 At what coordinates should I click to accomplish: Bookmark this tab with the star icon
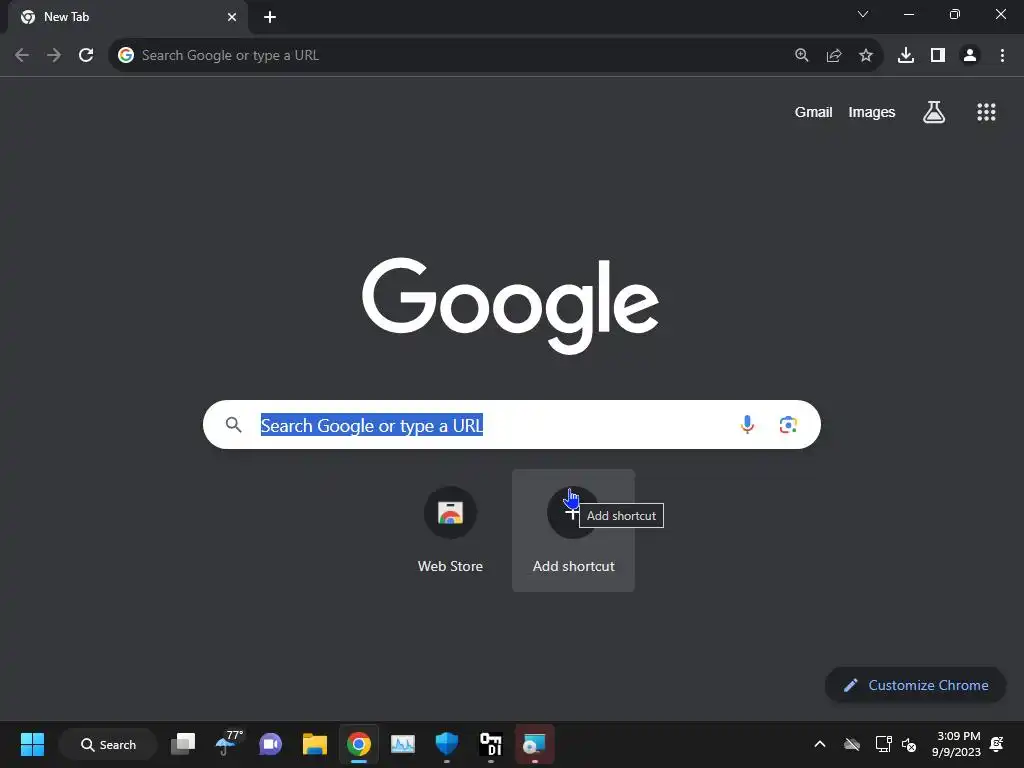point(866,56)
